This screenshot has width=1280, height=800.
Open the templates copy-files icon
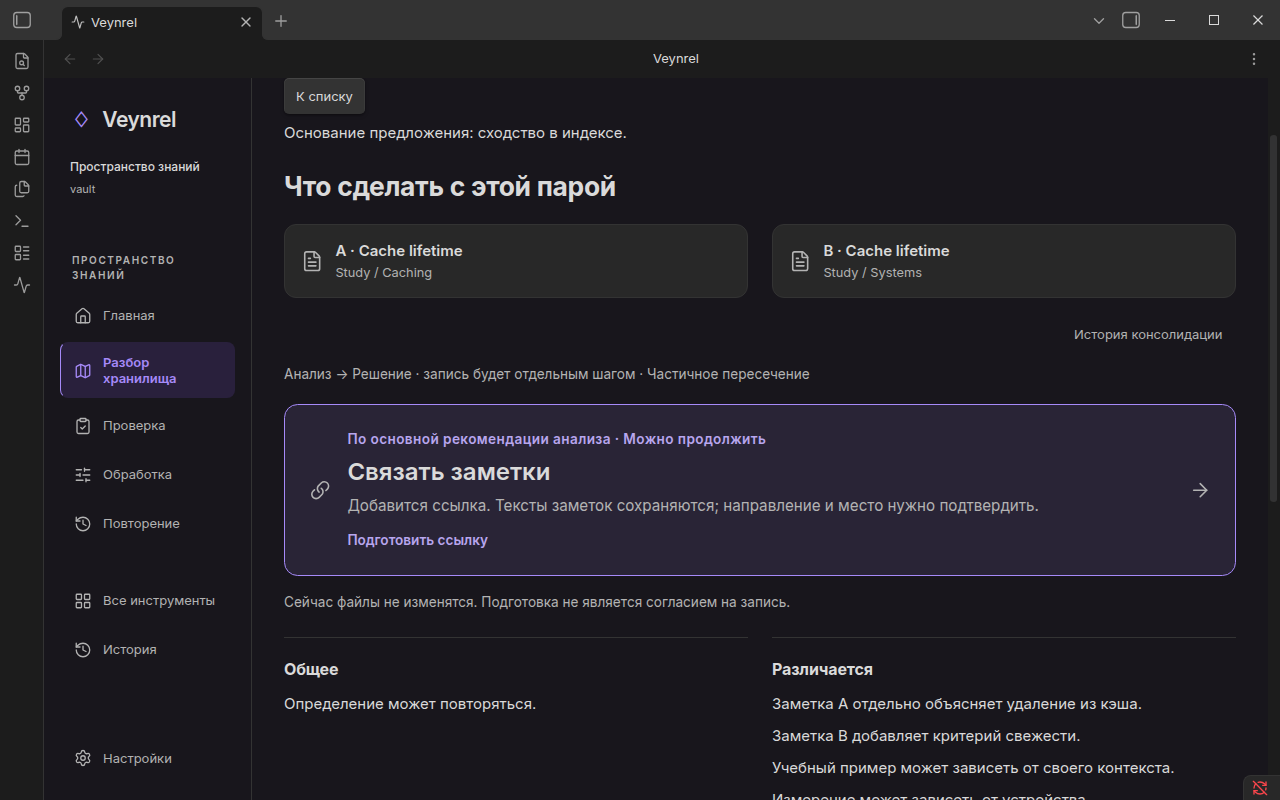tap(22, 189)
